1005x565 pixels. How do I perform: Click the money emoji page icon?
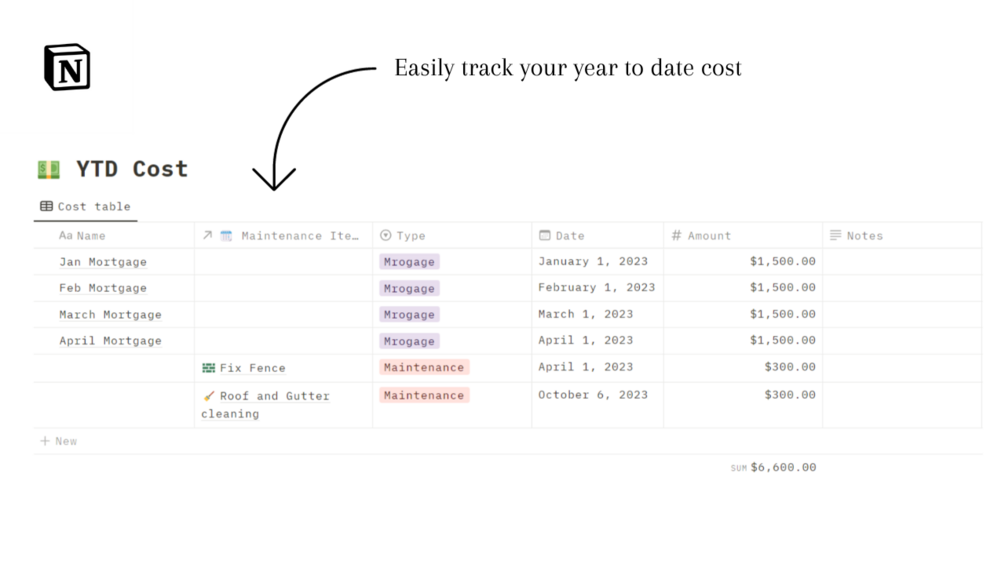coord(49,169)
